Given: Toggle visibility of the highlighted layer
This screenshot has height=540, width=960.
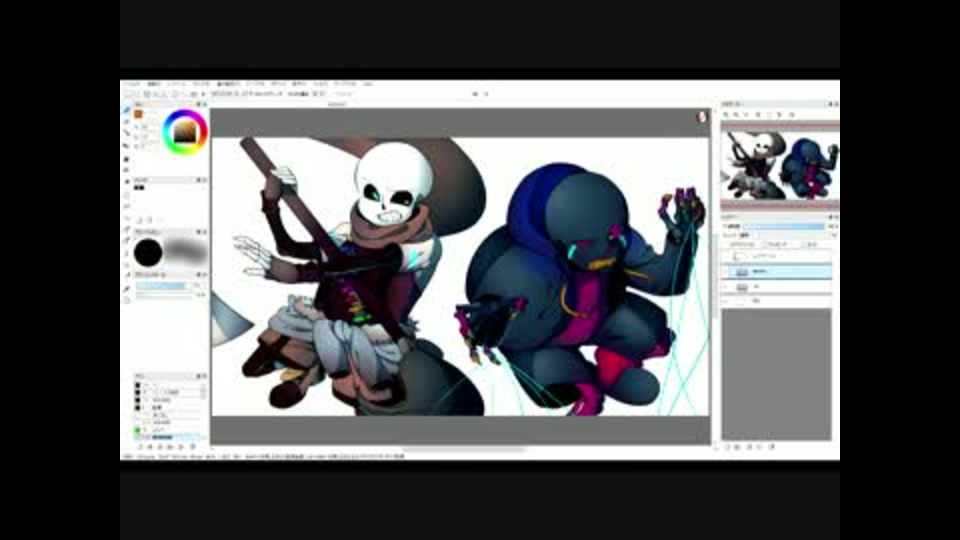Looking at the screenshot, I should [727, 271].
